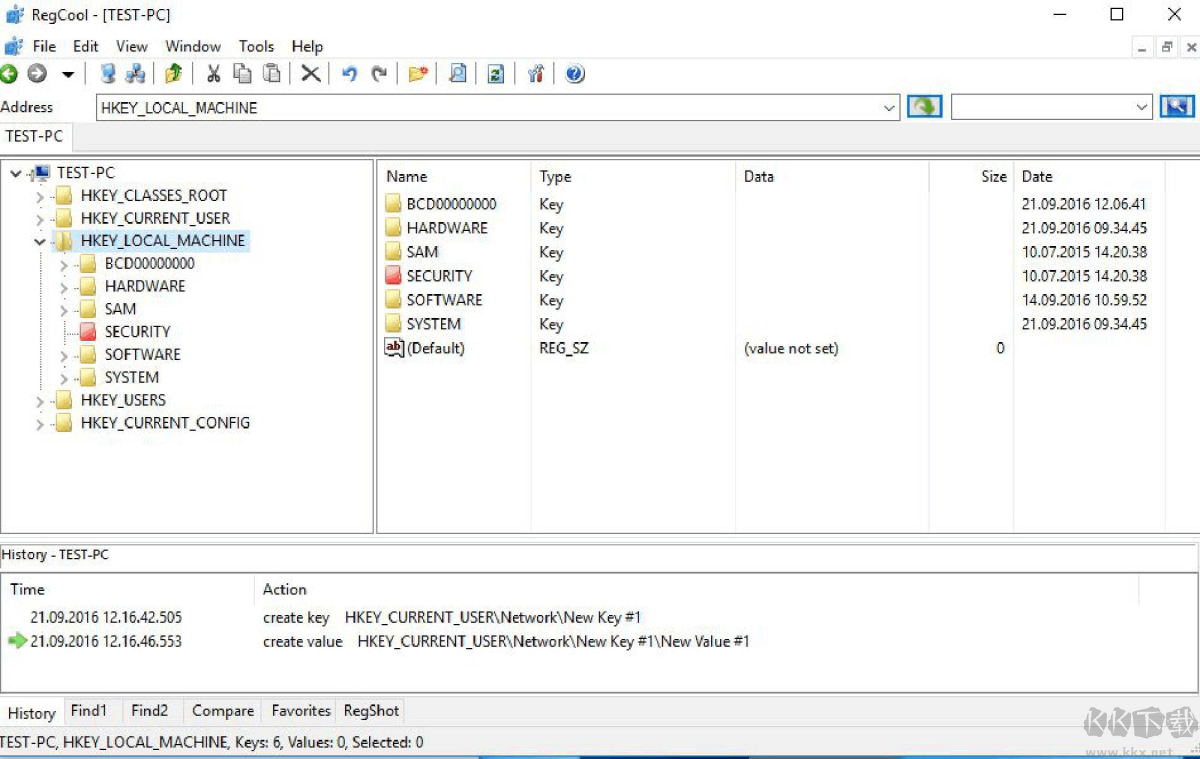
Task: Sort list by the Date column header
Action: tap(1037, 176)
